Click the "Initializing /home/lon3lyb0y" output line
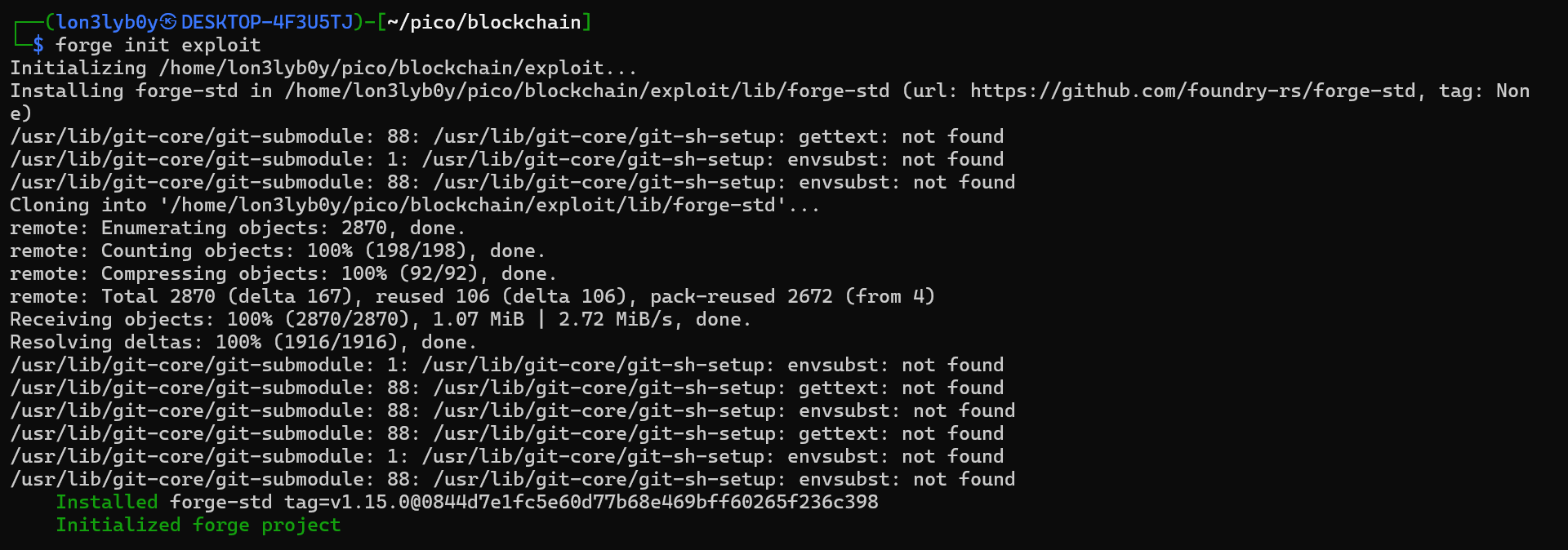 (323, 68)
